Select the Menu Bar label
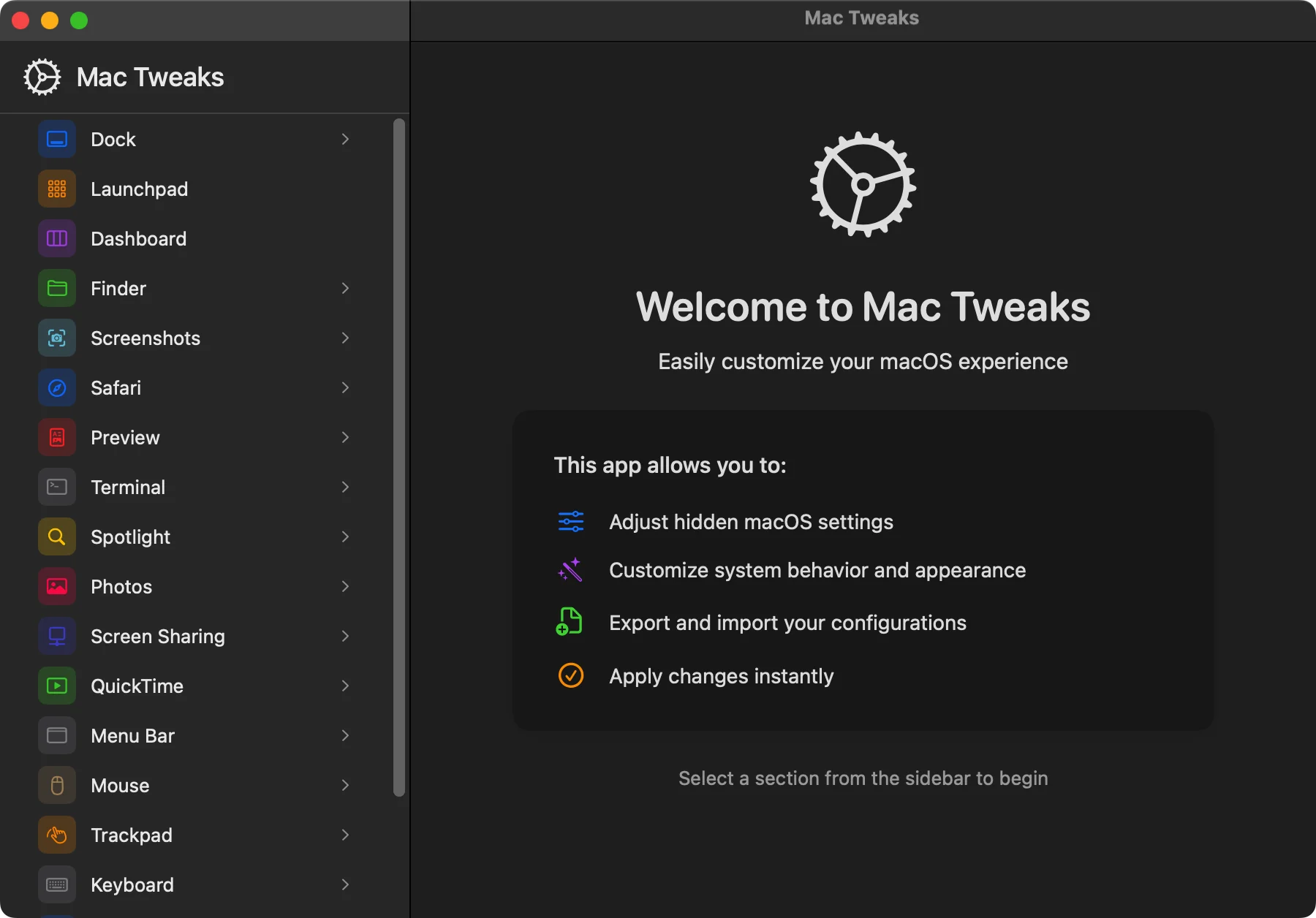 click(133, 735)
